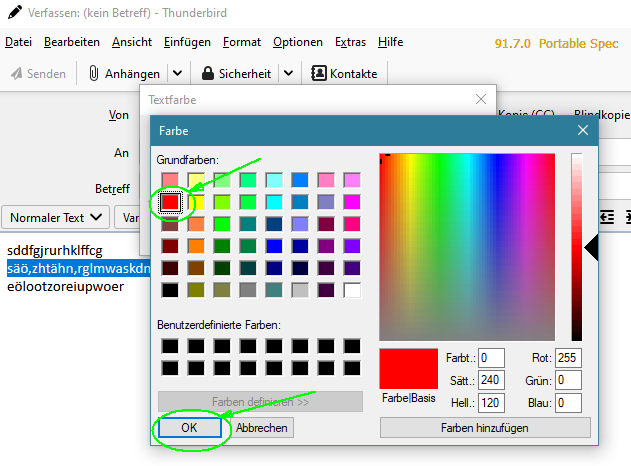Open the Format menu
This screenshot has width=631, height=466.
point(242,42)
